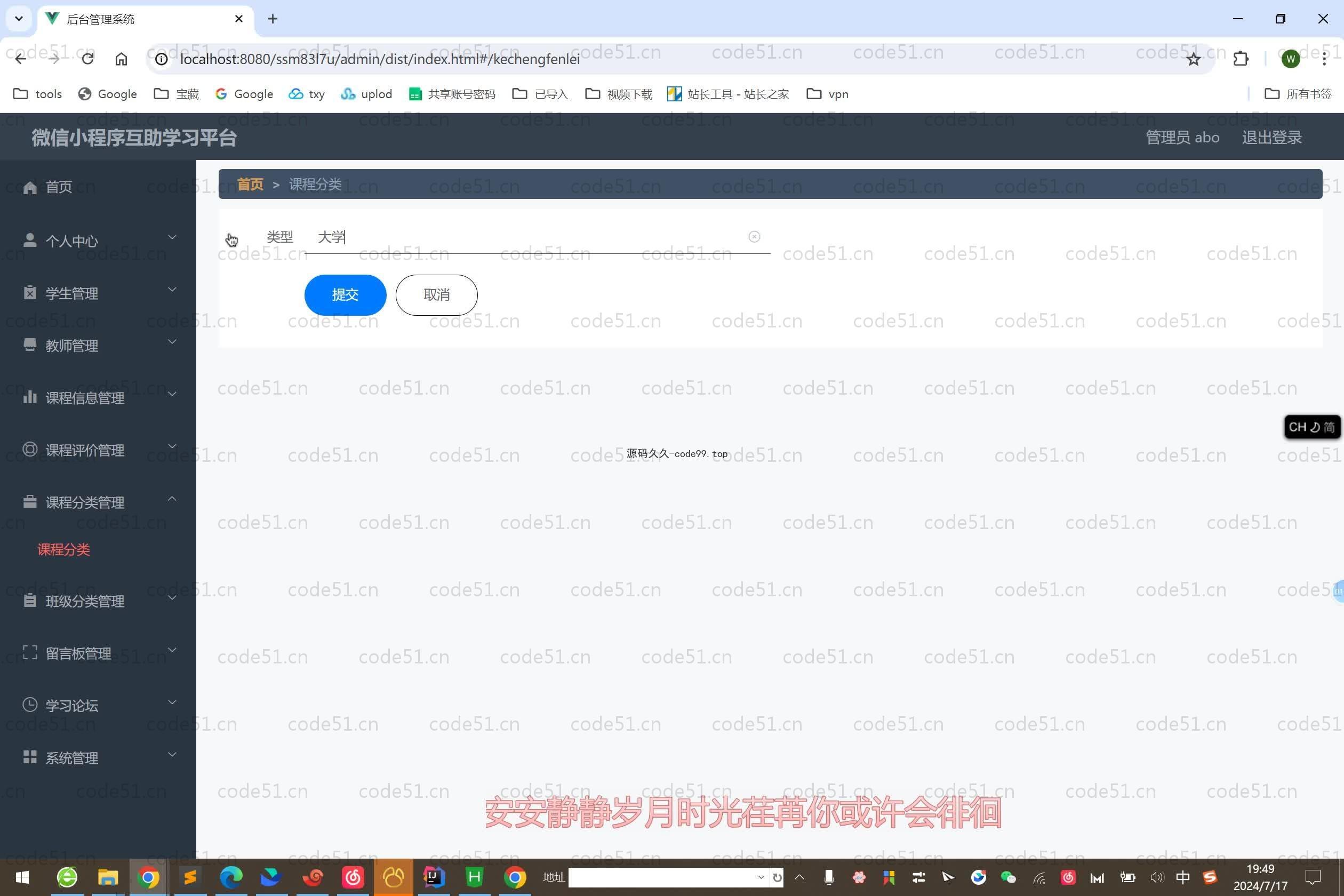Bookmark this page with the star icon

coord(1193,59)
